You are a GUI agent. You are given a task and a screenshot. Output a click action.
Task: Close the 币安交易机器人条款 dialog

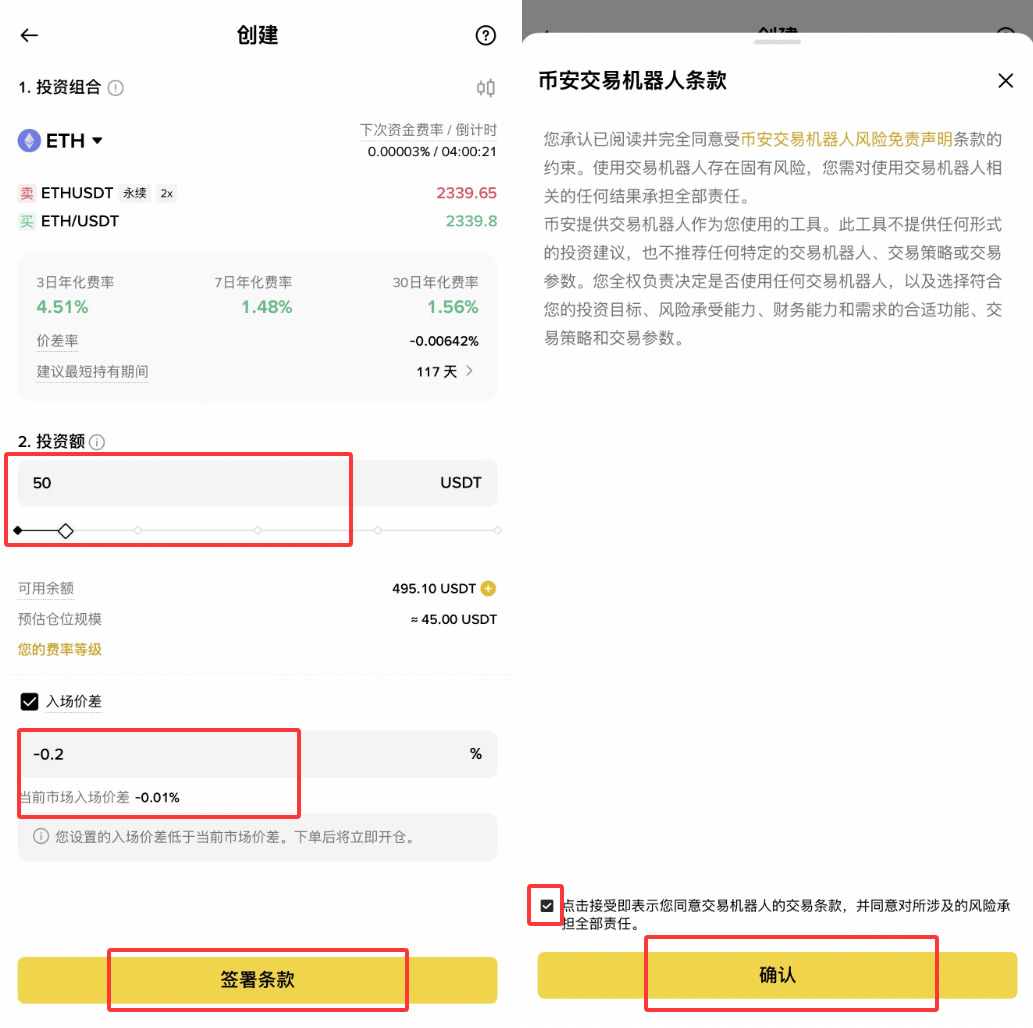(x=1005, y=80)
